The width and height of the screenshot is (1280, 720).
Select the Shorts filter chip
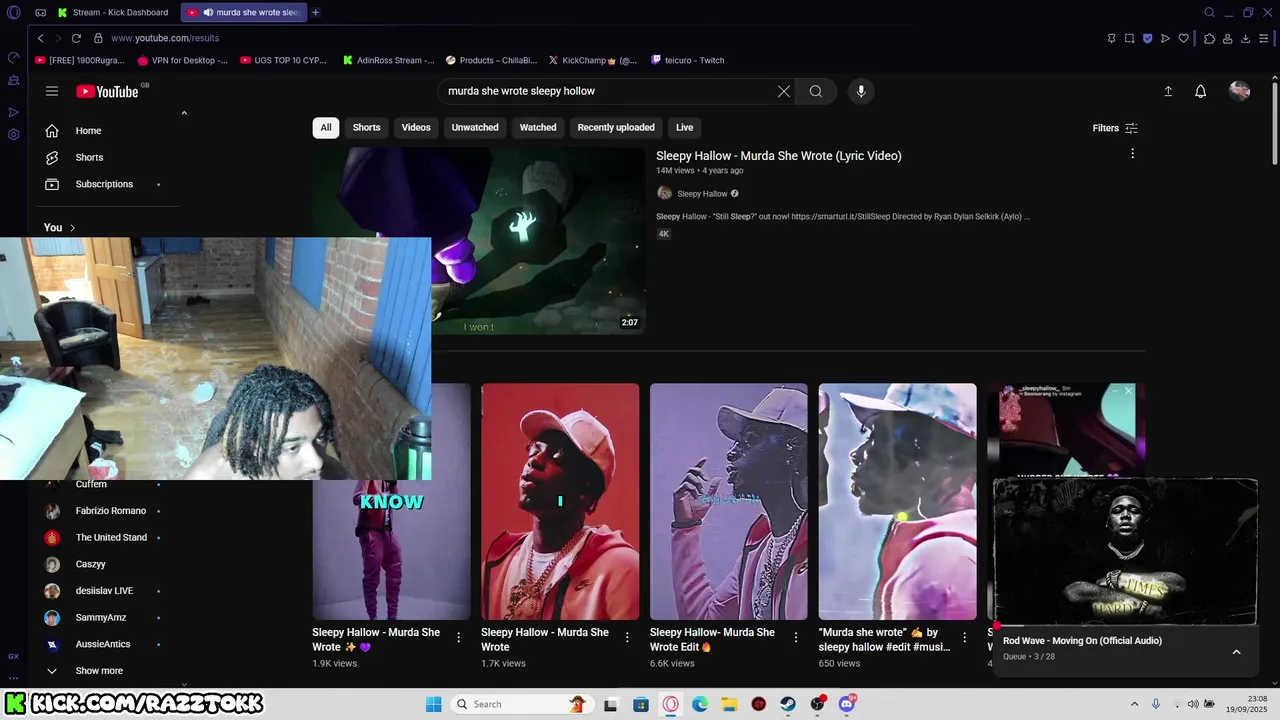pyautogui.click(x=366, y=128)
